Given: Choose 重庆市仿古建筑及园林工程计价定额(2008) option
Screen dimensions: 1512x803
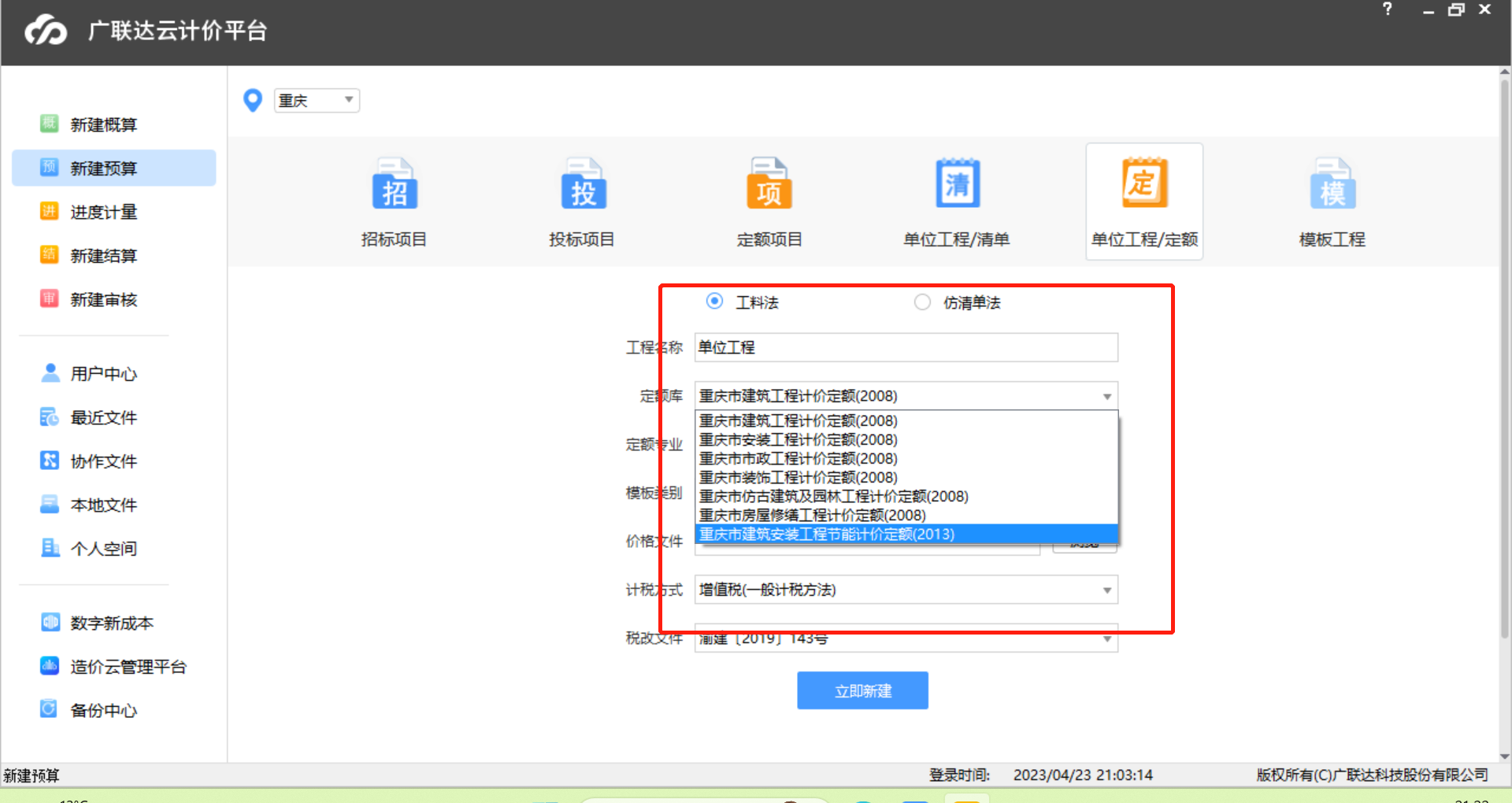Looking at the screenshot, I should (x=906, y=497).
